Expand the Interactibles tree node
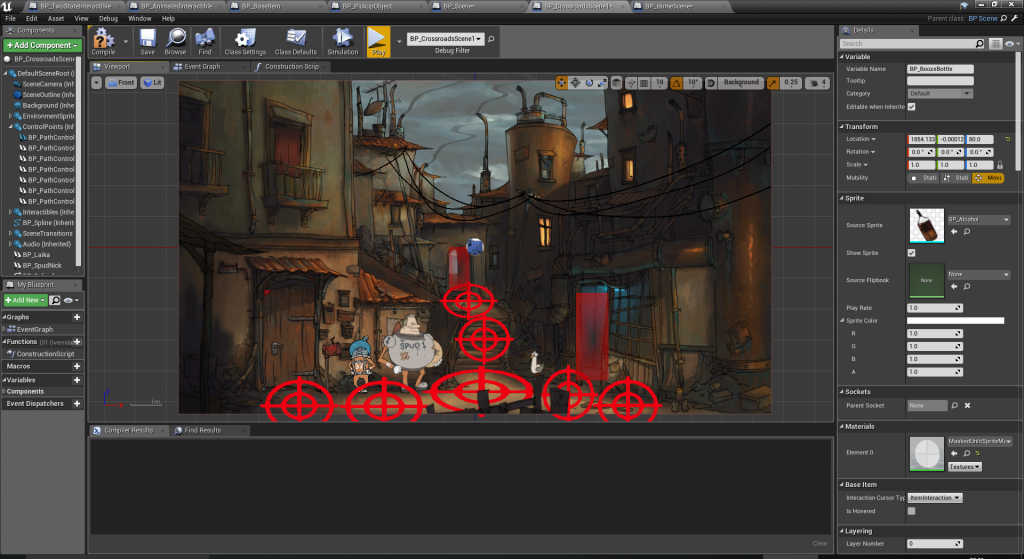This screenshot has width=1024, height=559. [10, 212]
